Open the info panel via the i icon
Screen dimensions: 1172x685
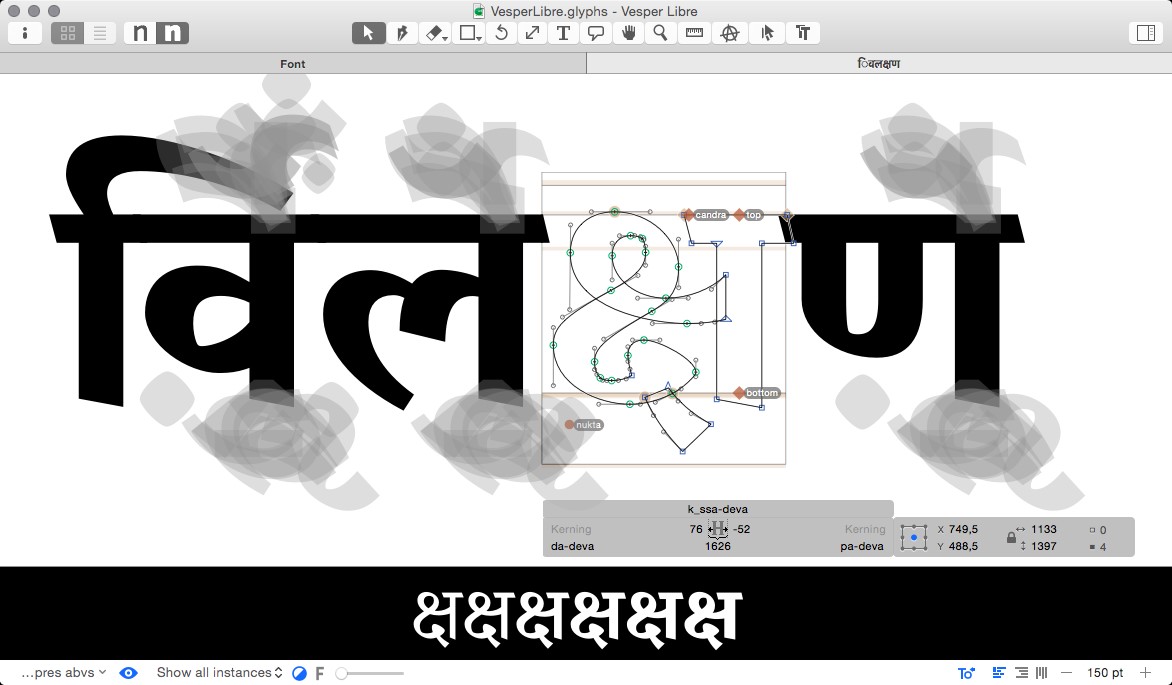tap(24, 32)
